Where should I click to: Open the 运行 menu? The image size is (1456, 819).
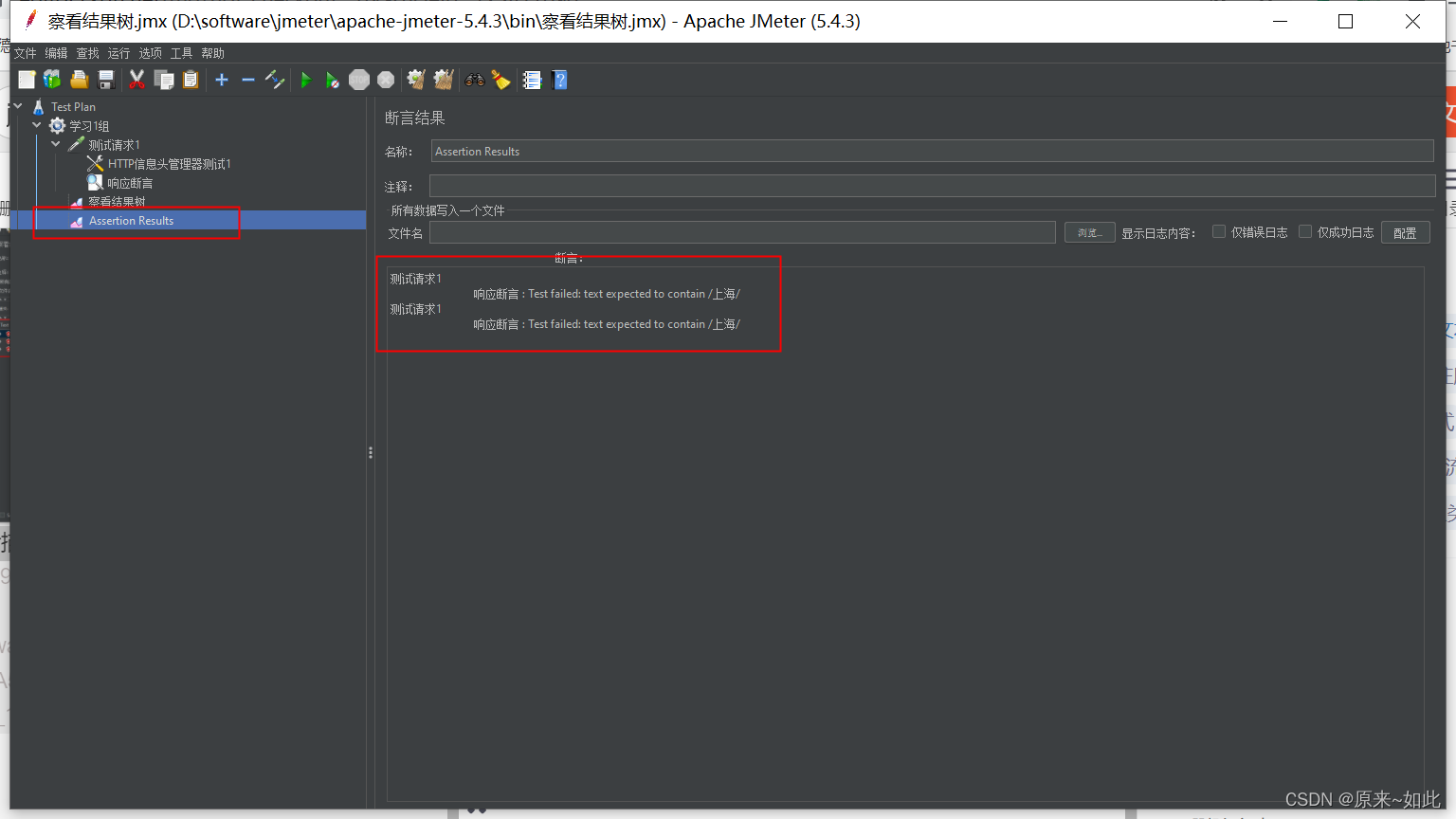[119, 53]
